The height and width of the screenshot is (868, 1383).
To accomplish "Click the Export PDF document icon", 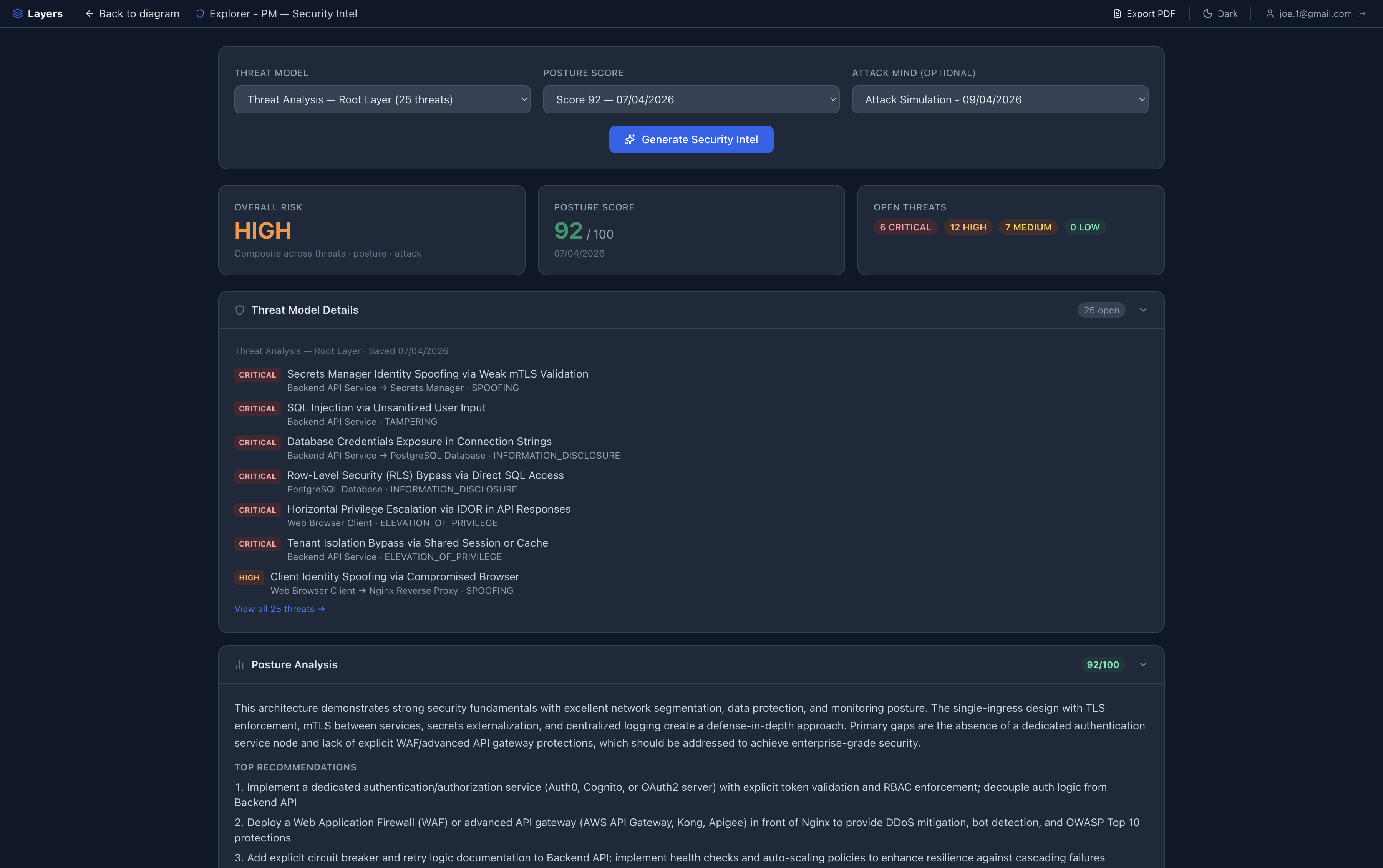I will [1117, 13].
